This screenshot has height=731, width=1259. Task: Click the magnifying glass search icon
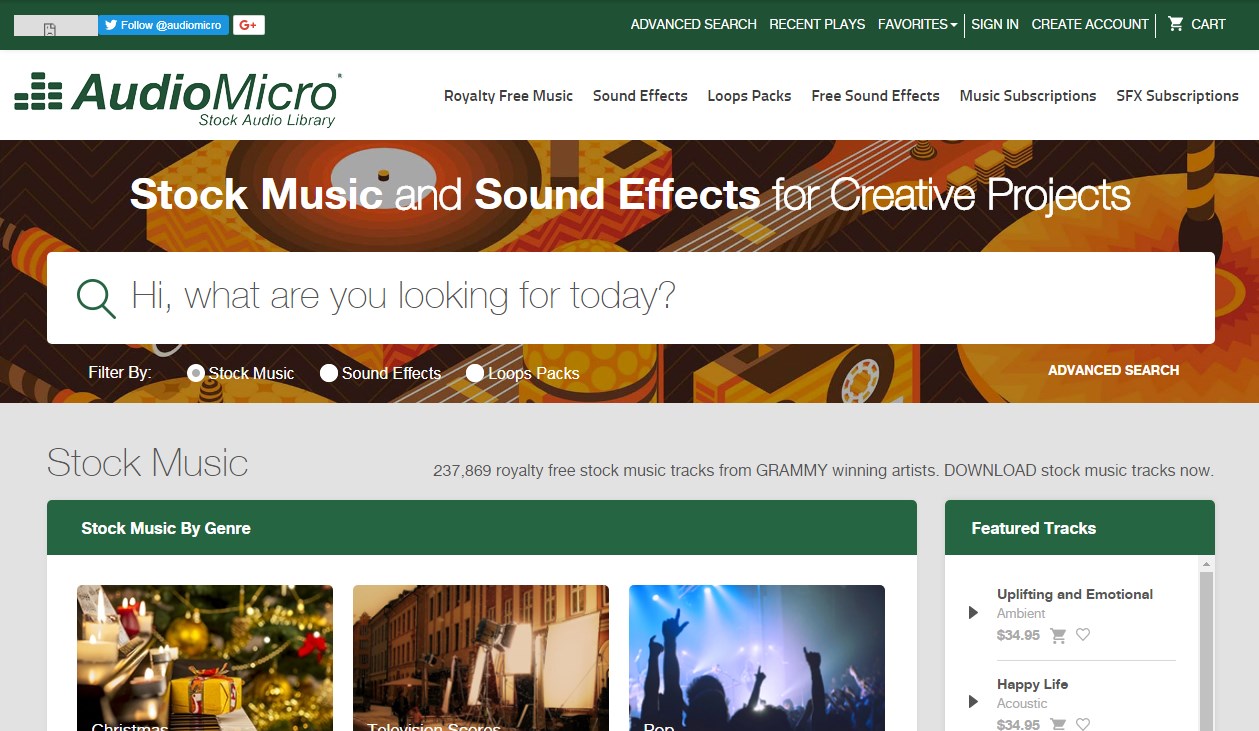(x=96, y=297)
